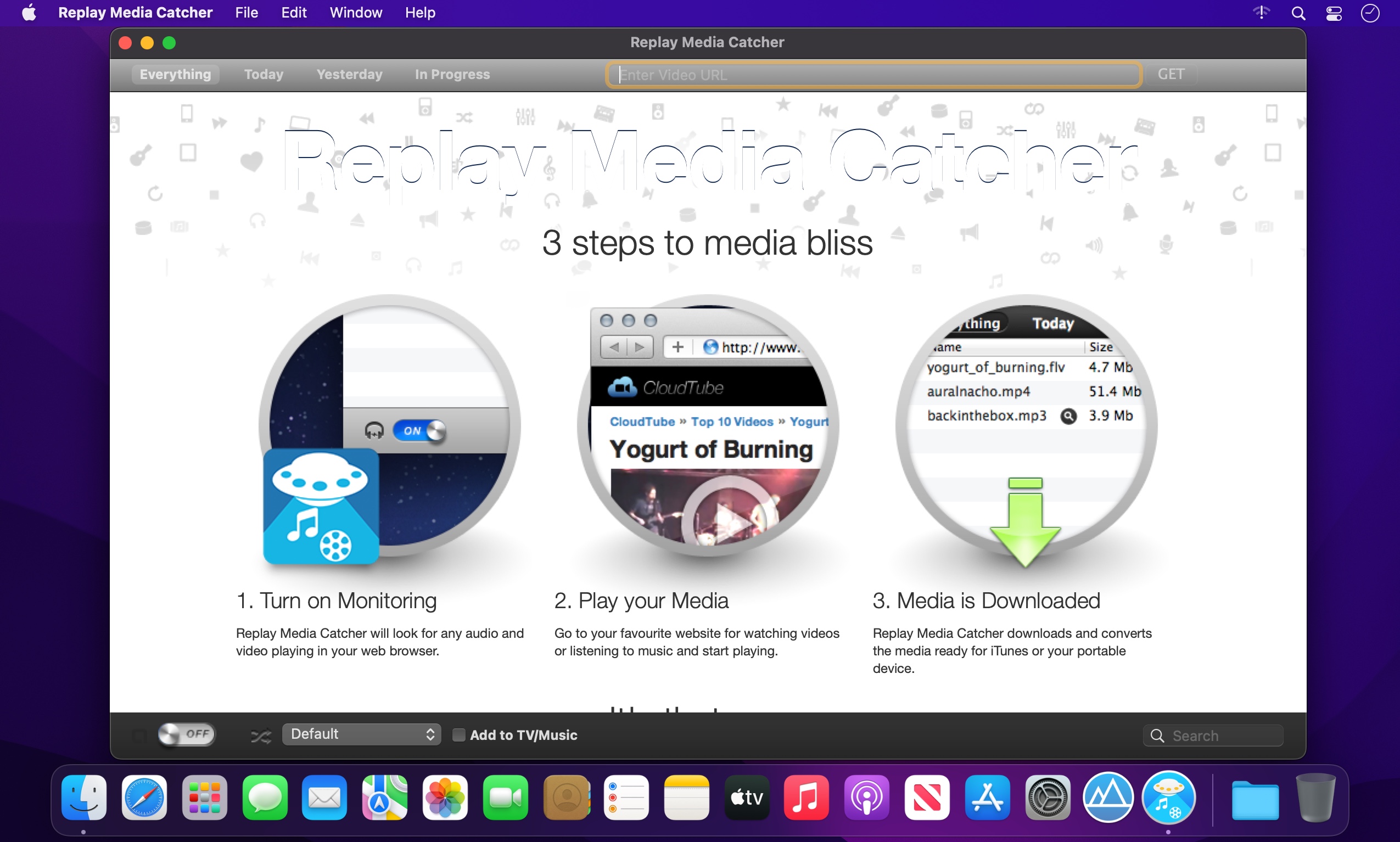Maximize the window with green button
Screen dimensions: 1400x842
click(x=169, y=43)
